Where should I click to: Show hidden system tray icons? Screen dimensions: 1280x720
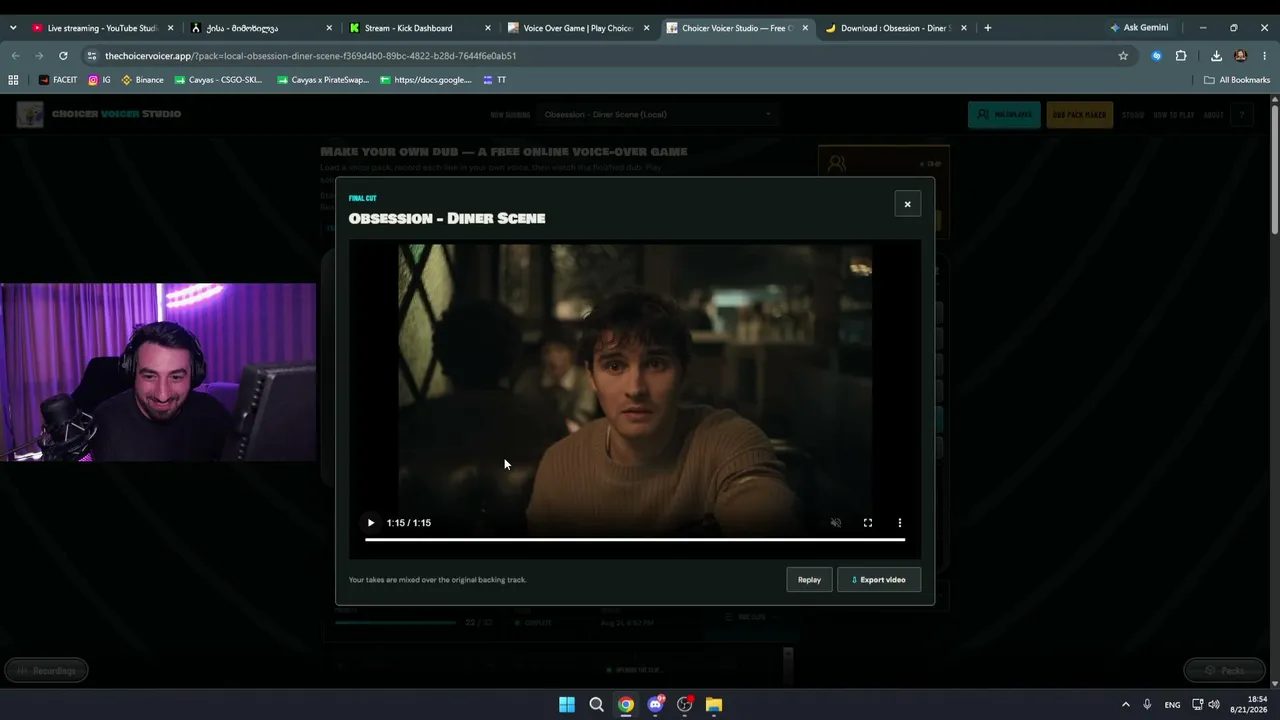[x=1125, y=705]
